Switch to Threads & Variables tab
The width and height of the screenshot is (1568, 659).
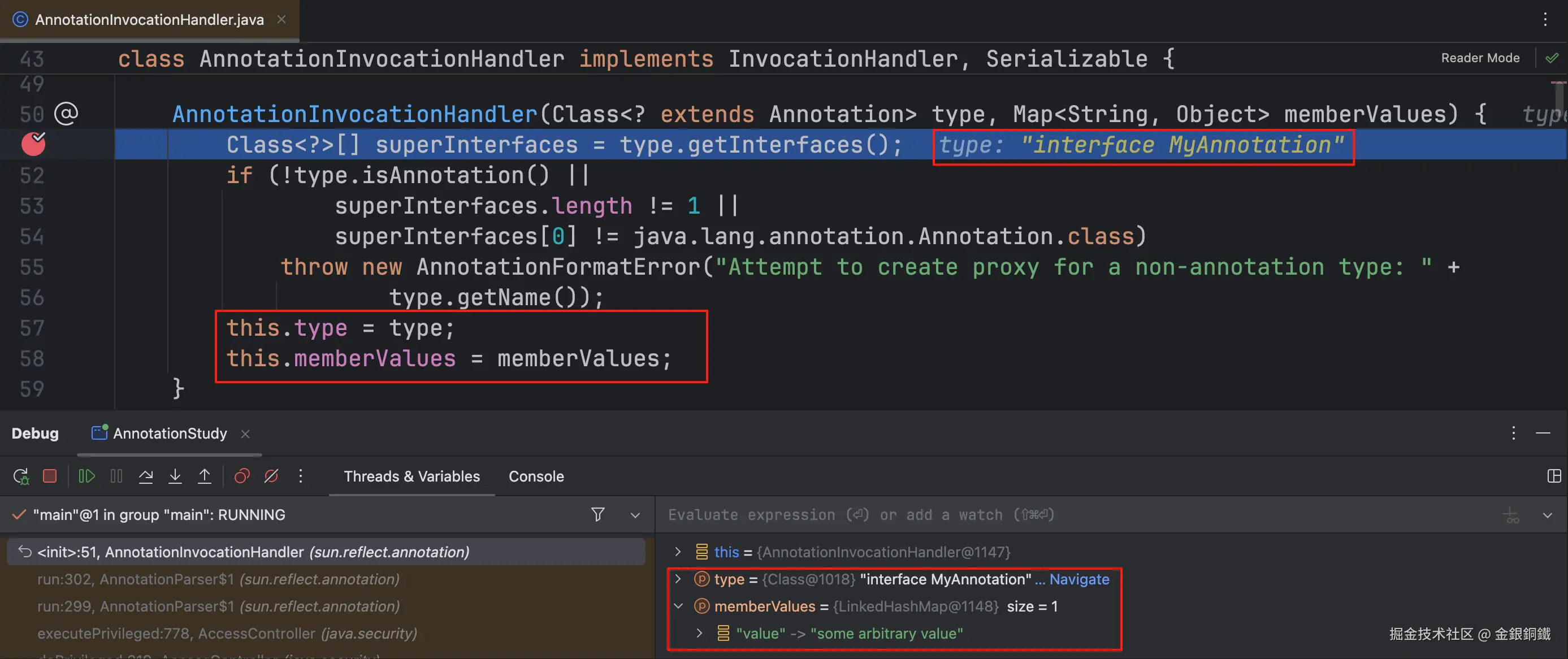coord(412,476)
